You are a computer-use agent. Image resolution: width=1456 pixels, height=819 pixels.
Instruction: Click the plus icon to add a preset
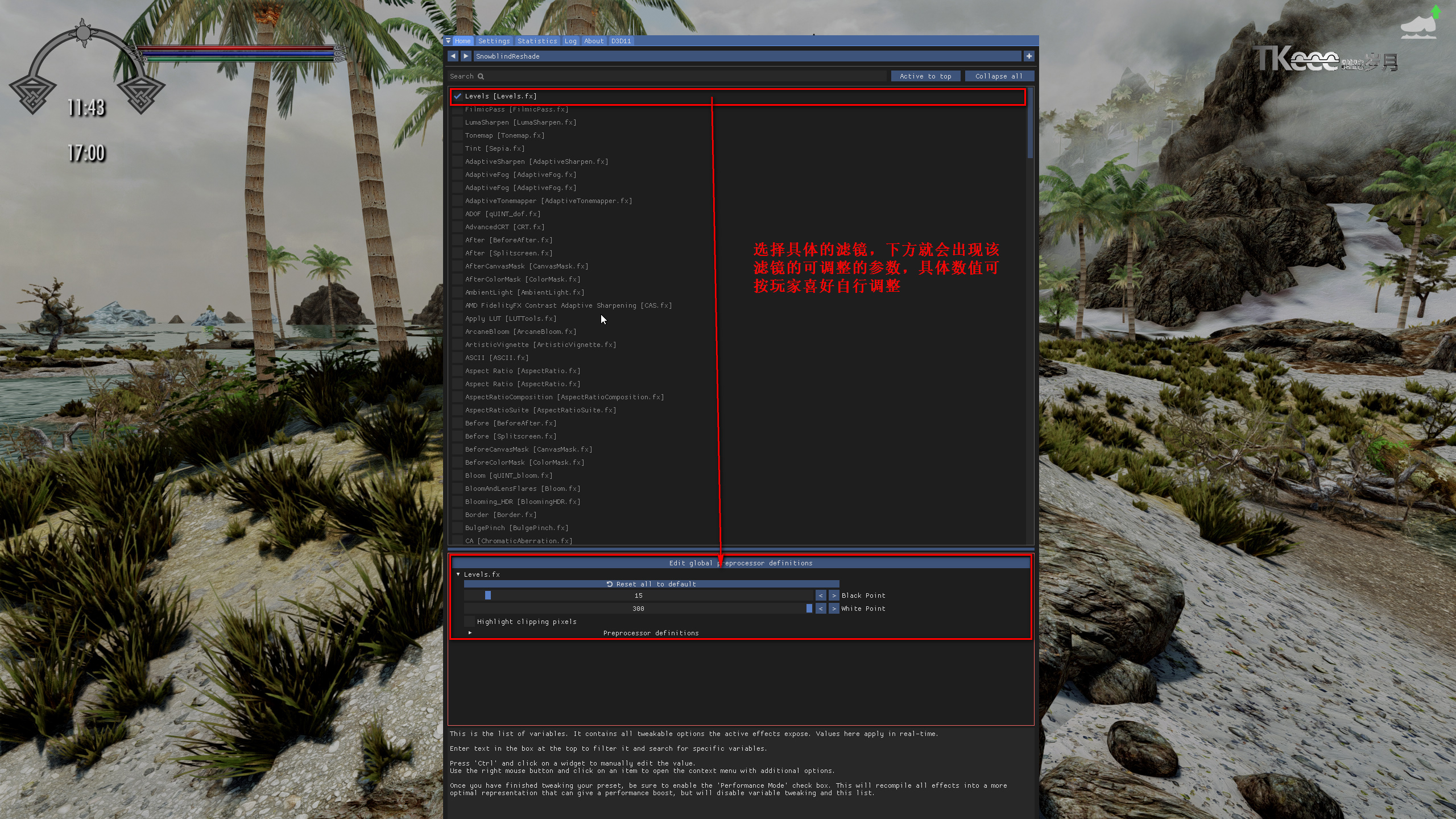(1029, 56)
